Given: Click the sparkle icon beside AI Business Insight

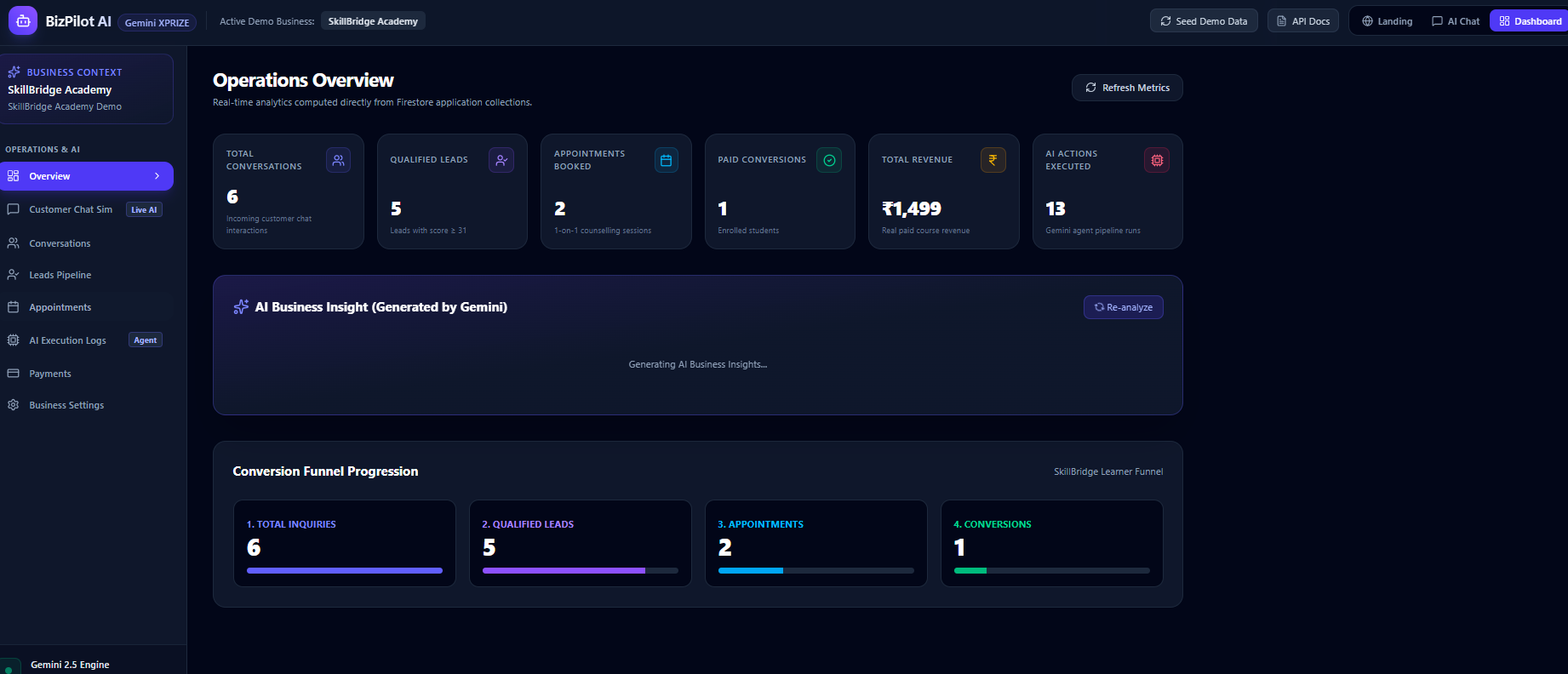Looking at the screenshot, I should pos(241,307).
